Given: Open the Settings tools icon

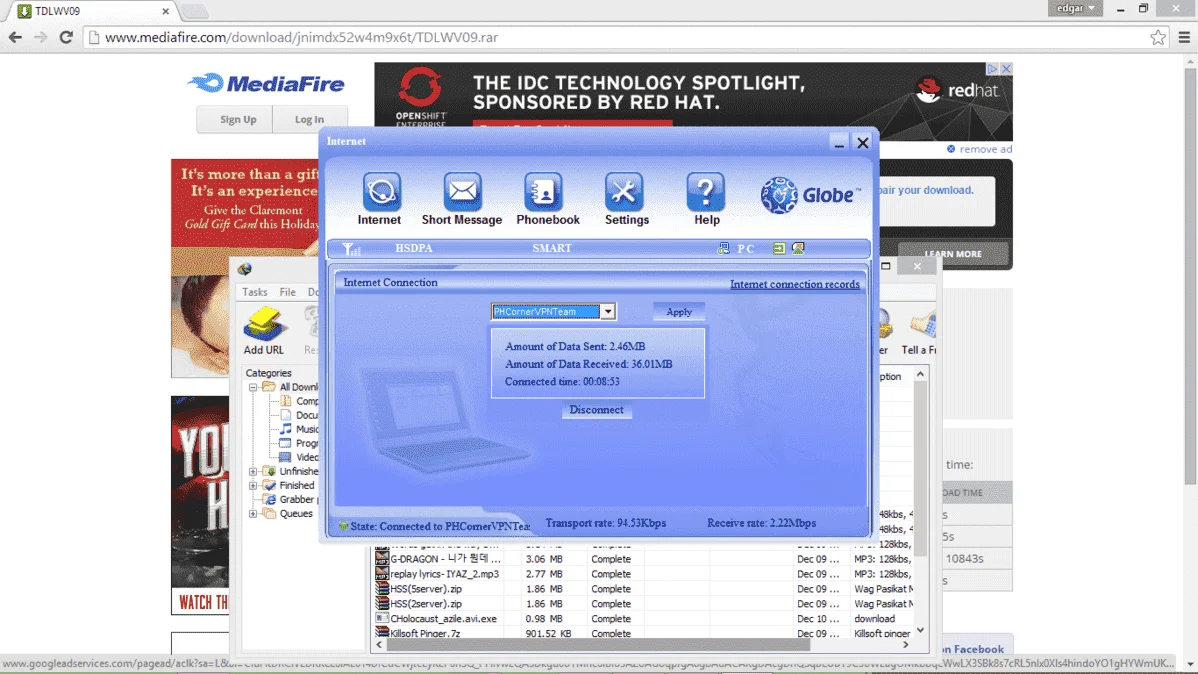Looking at the screenshot, I should click(x=624, y=191).
